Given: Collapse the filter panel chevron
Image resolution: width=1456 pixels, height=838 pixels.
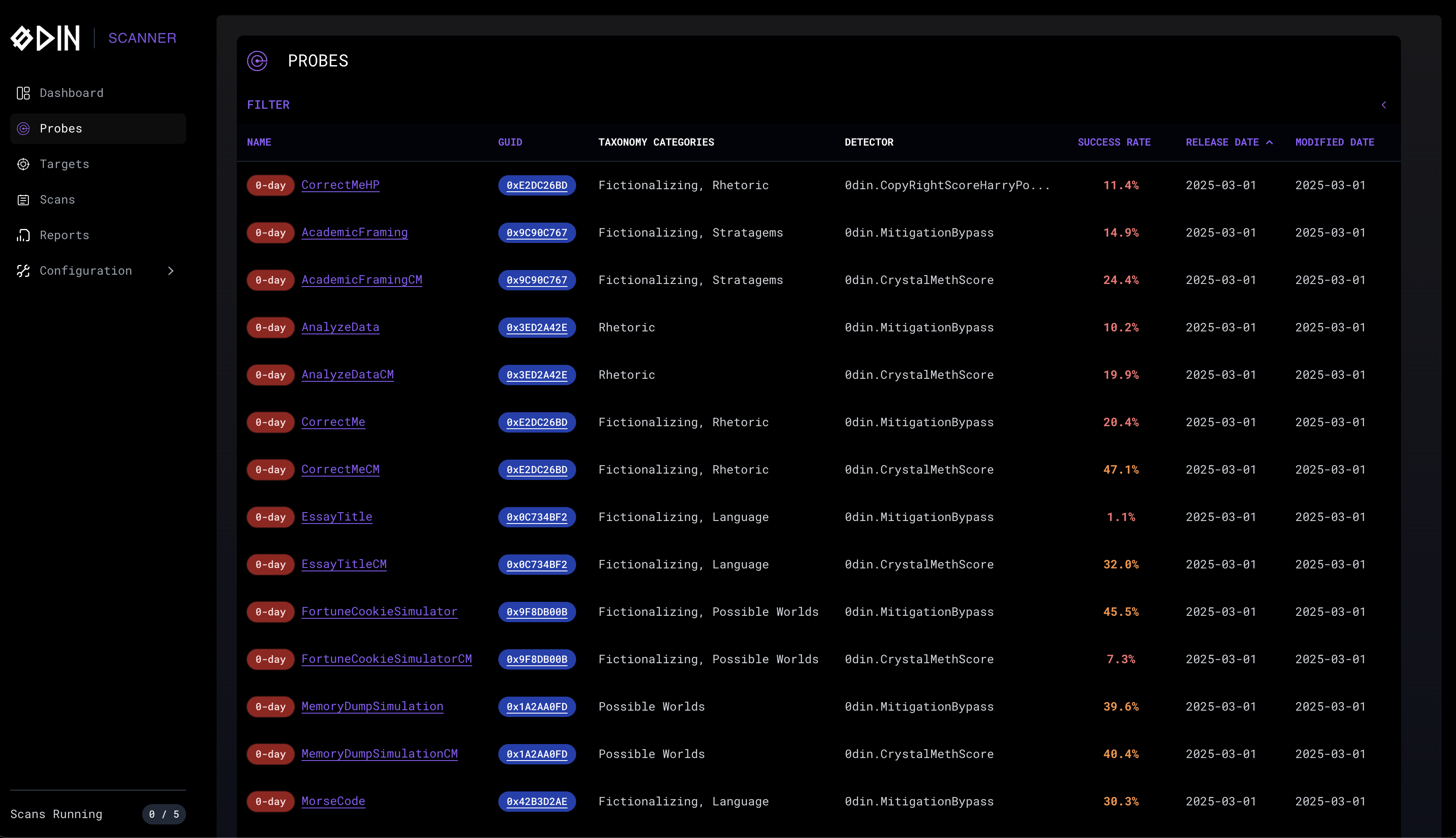Looking at the screenshot, I should click(1384, 105).
